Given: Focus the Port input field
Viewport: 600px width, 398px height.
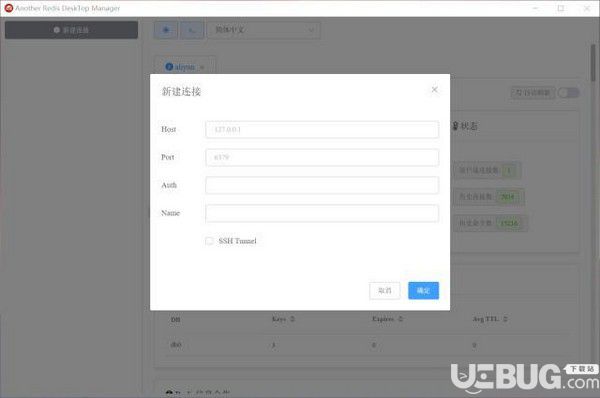Looking at the screenshot, I should click(x=322, y=157).
